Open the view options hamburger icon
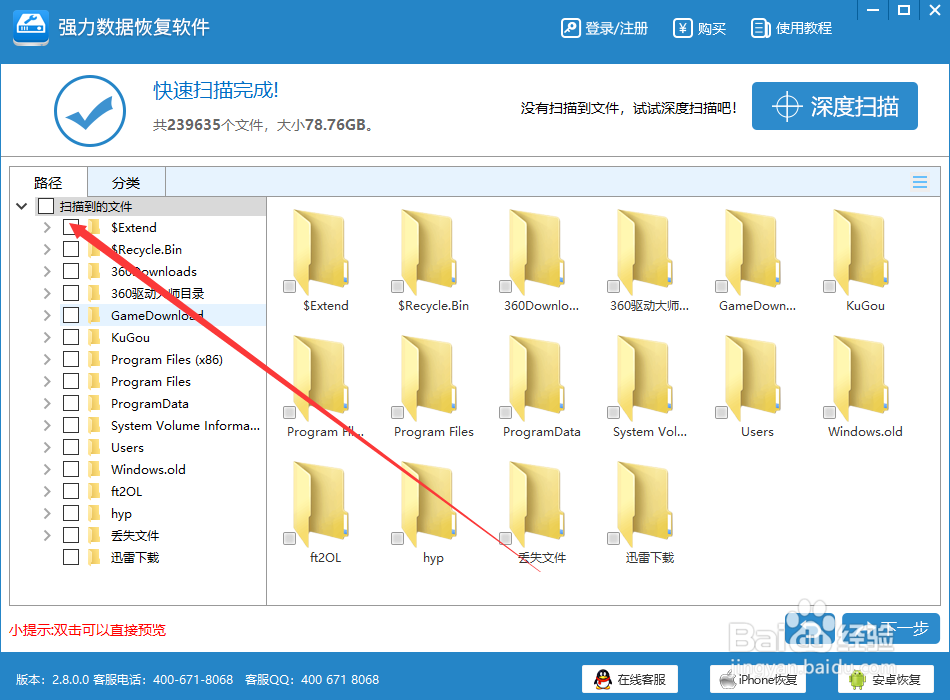This screenshot has width=950, height=700. pos(919,181)
